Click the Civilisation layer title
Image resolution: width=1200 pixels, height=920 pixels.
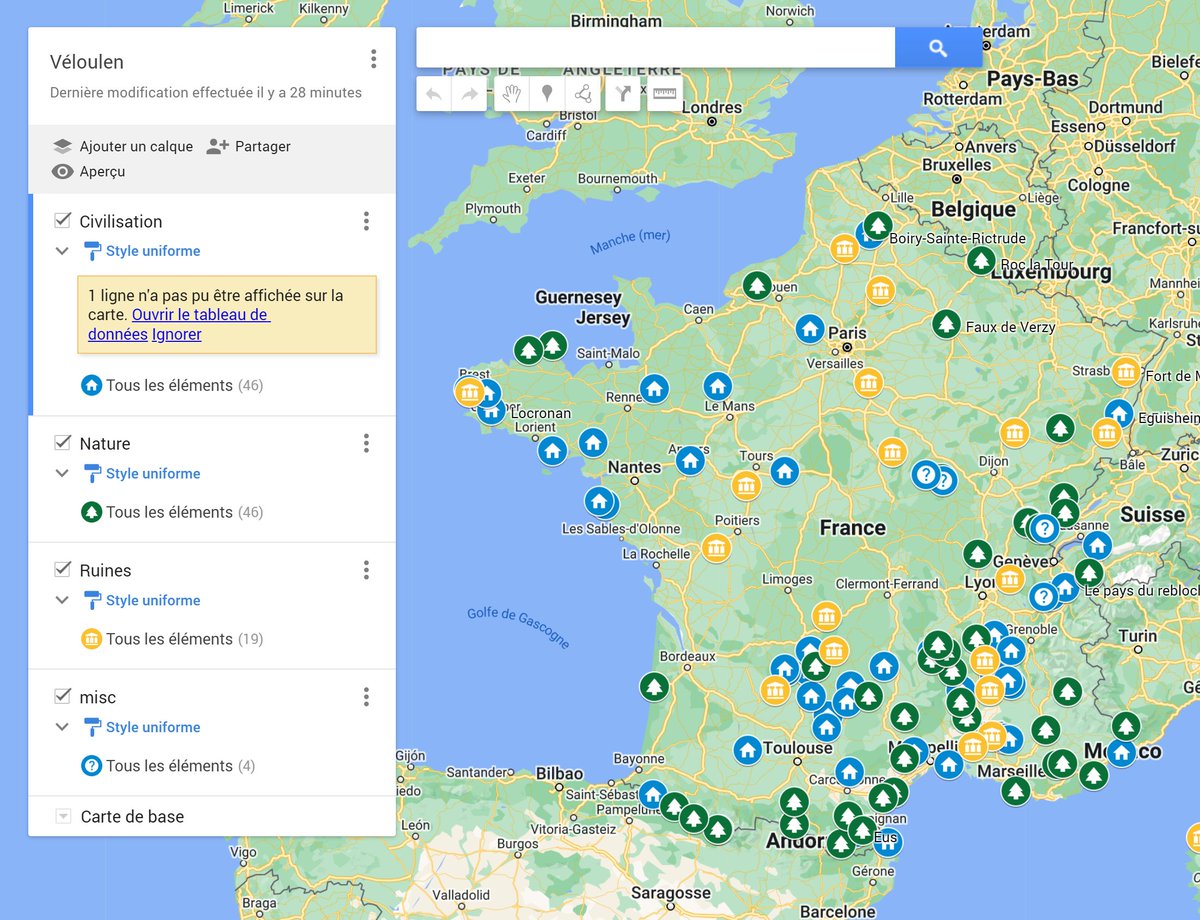pyautogui.click(x=121, y=221)
